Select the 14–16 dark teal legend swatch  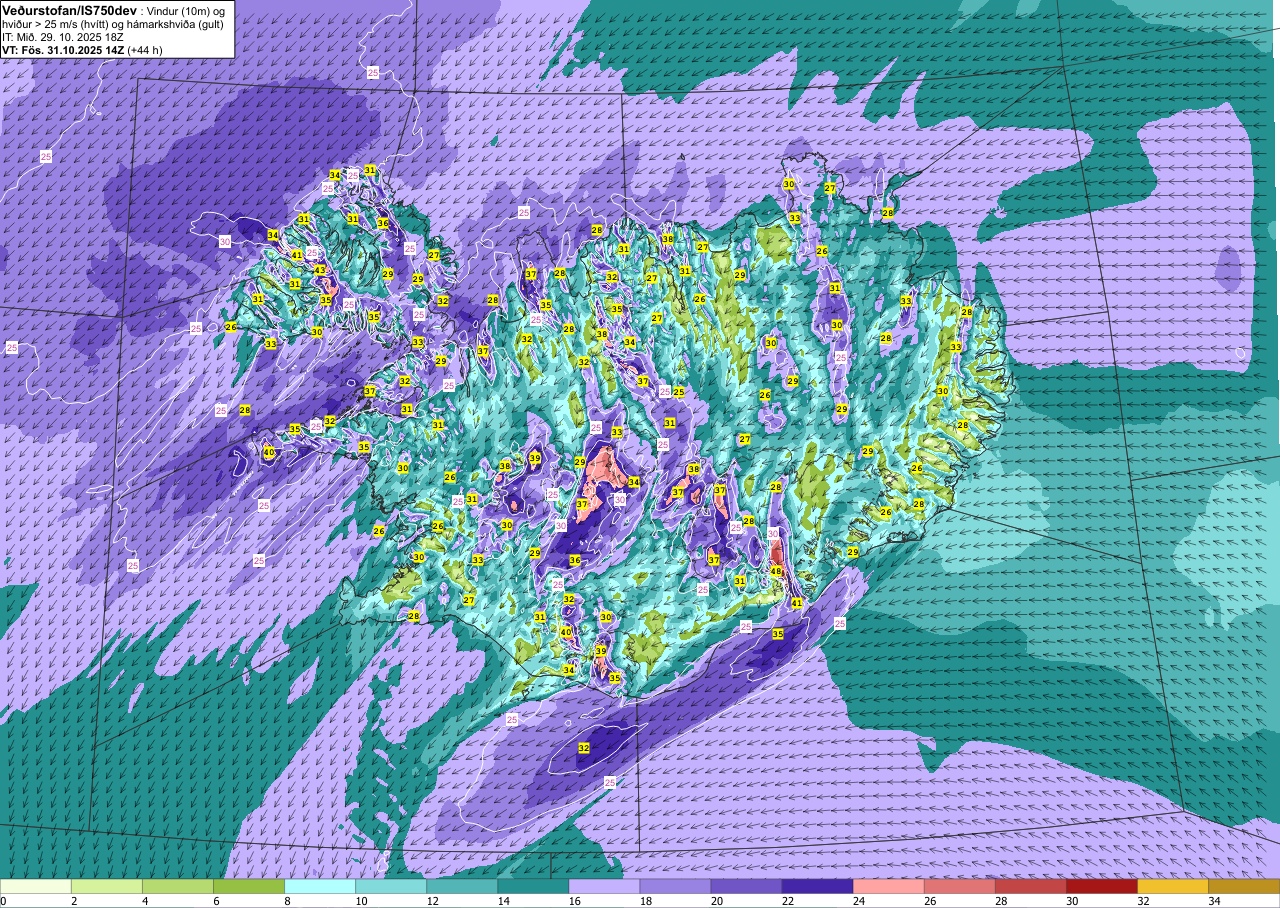(533, 886)
